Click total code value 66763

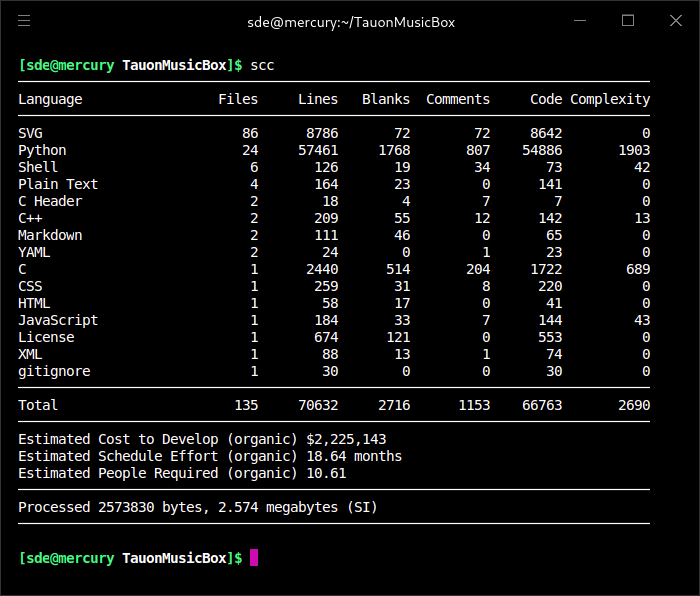pyautogui.click(x=542, y=404)
